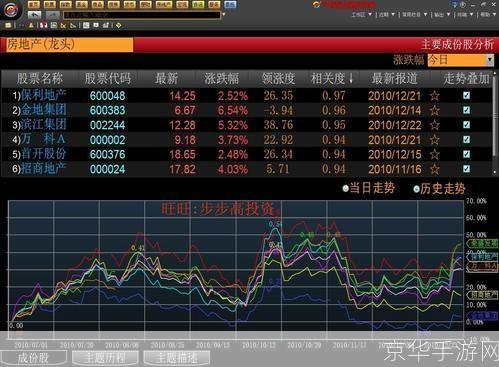Select the 历史走势 radio button
Viewport: 499px width, 367px height.
(416, 189)
